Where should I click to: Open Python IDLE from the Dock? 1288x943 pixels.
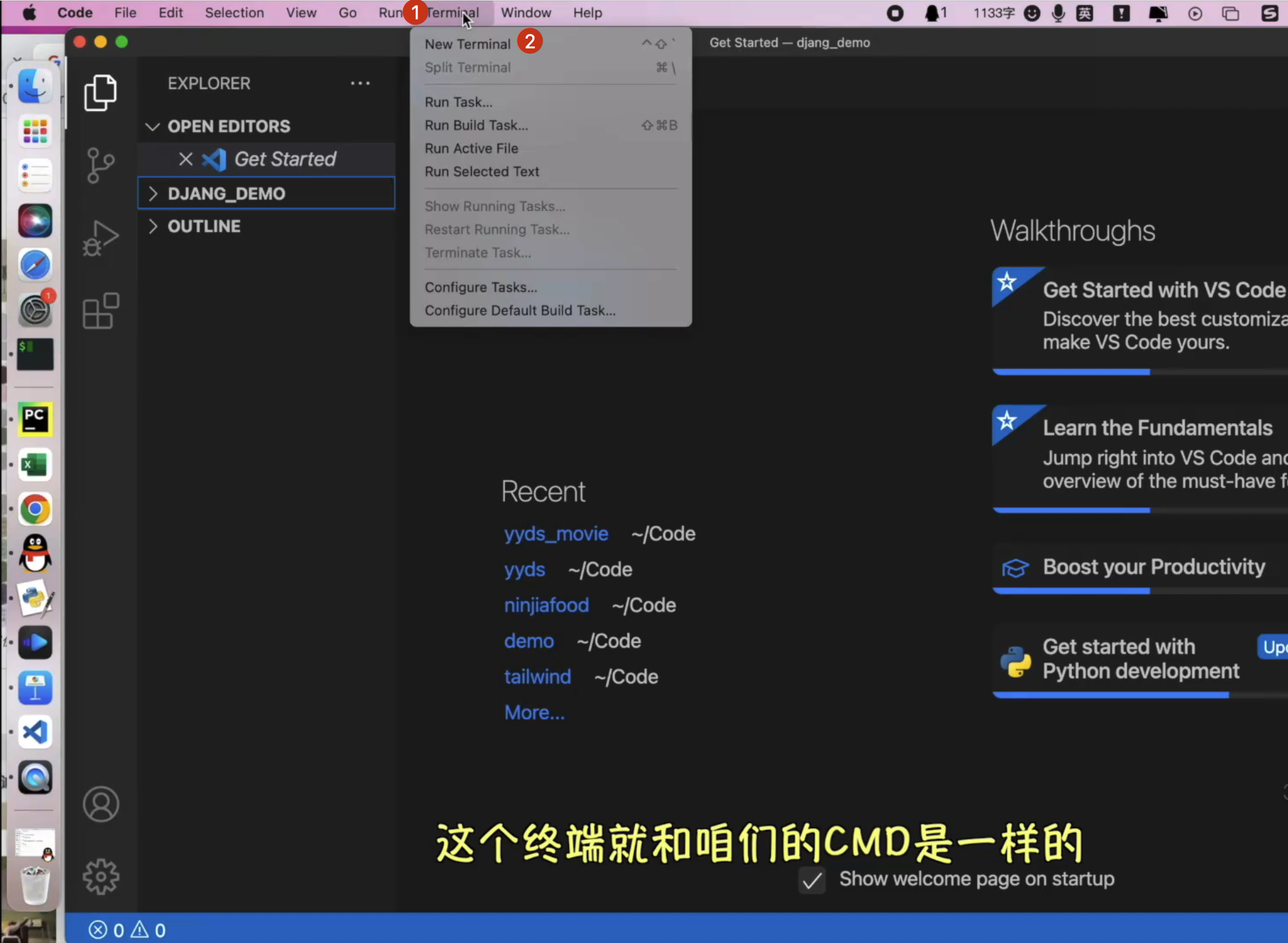tap(35, 598)
